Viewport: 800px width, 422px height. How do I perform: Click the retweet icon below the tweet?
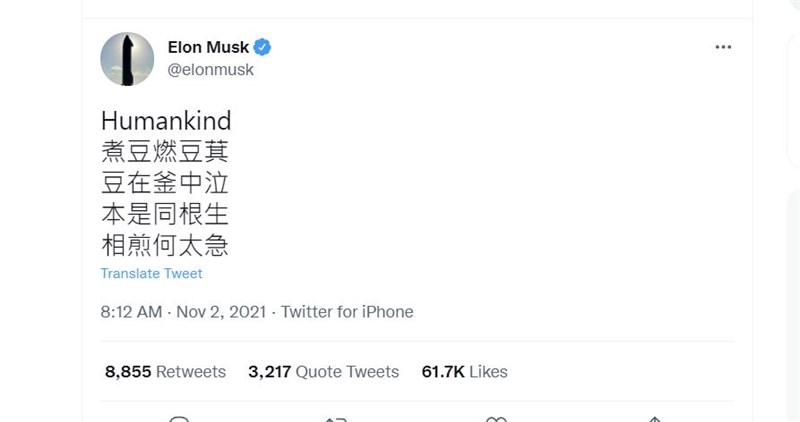[x=337, y=418]
